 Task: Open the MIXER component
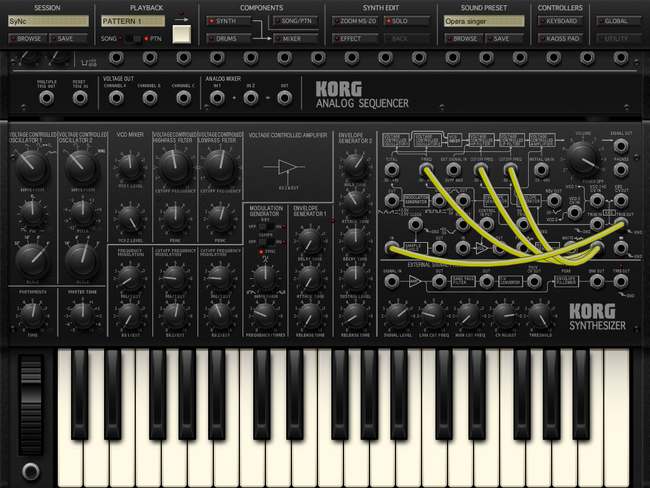tap(296, 39)
